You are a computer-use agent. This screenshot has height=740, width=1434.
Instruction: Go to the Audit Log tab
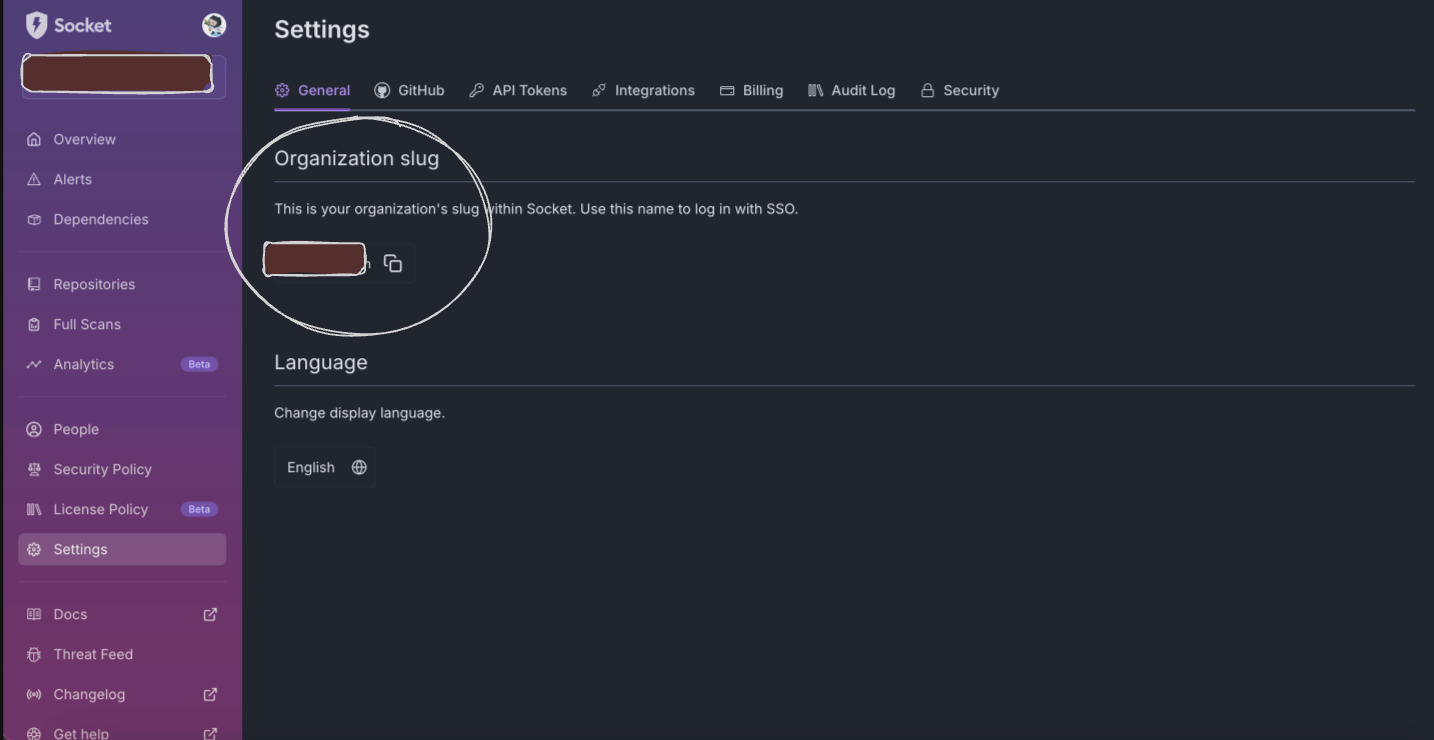point(851,90)
